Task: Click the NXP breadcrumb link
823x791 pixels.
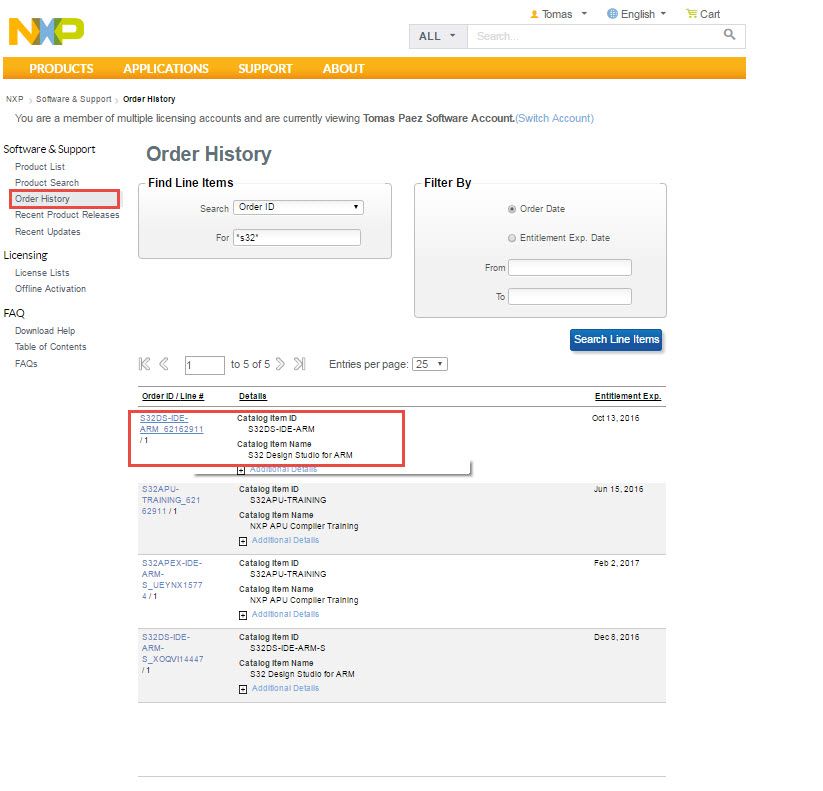Action: click(x=15, y=99)
